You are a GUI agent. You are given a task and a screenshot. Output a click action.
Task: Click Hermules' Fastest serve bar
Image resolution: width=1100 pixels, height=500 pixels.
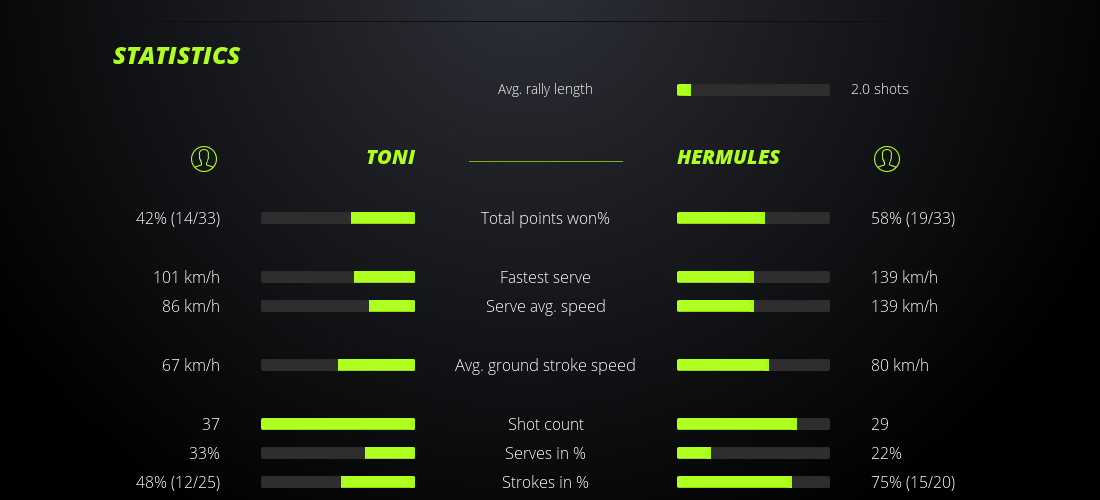coord(753,277)
